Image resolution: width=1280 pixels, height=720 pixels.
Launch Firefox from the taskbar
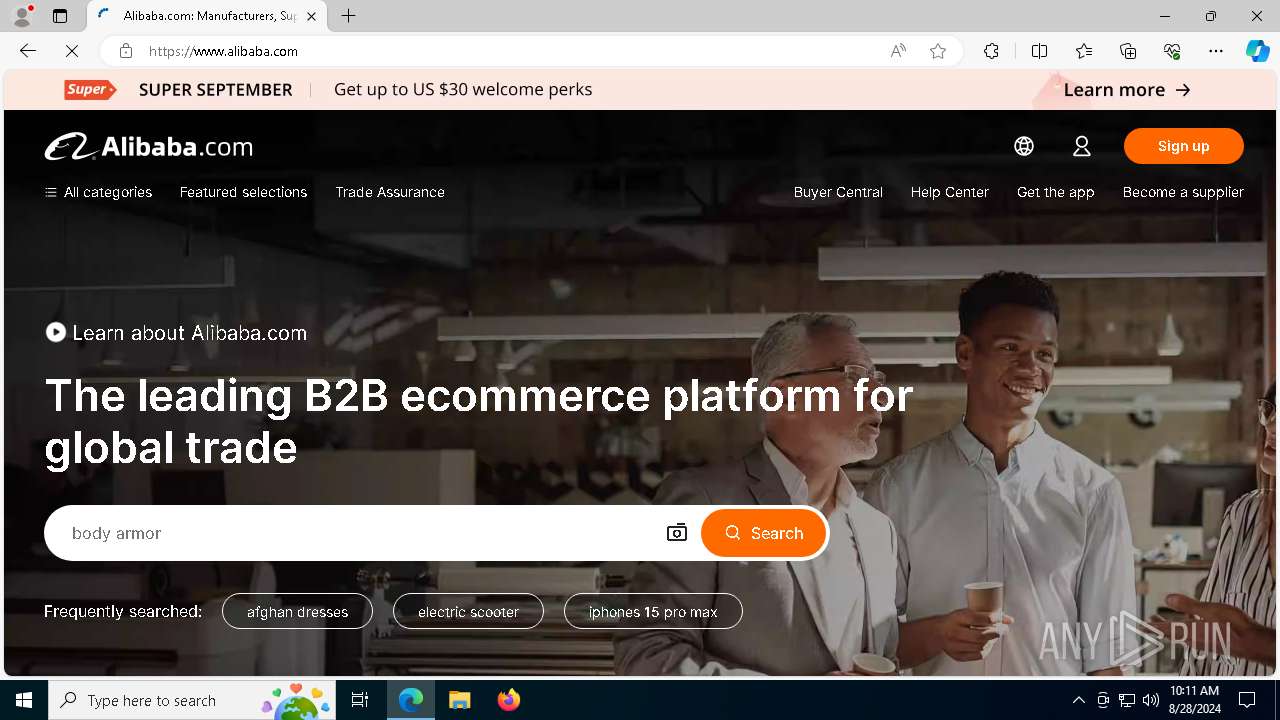[x=508, y=700]
